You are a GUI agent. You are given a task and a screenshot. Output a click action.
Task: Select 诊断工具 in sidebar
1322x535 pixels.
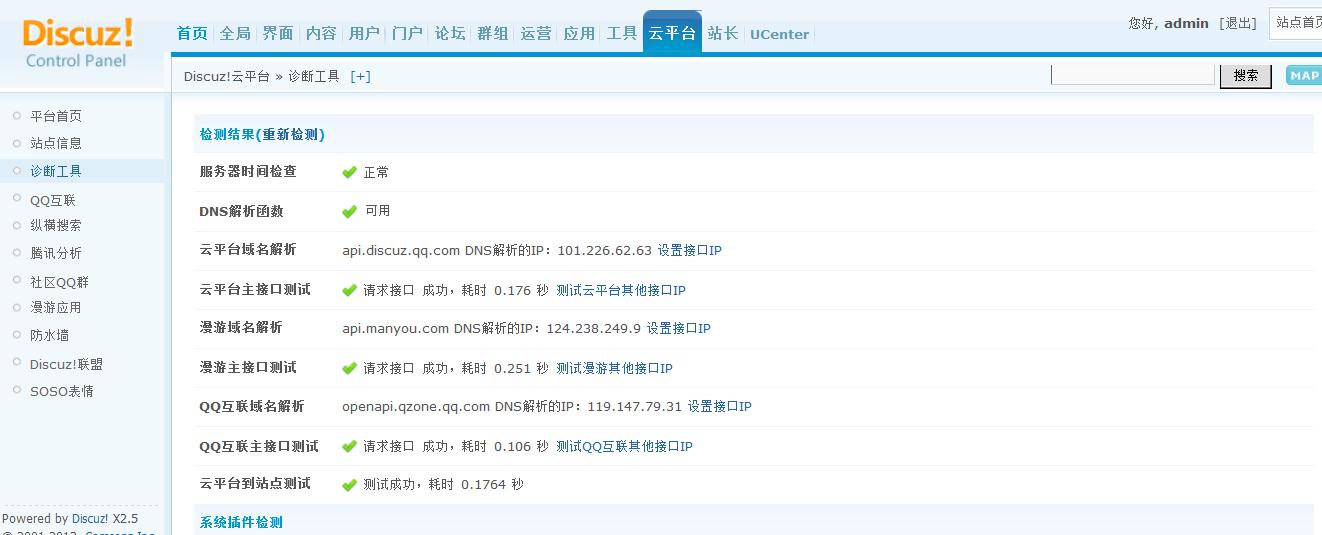point(56,171)
